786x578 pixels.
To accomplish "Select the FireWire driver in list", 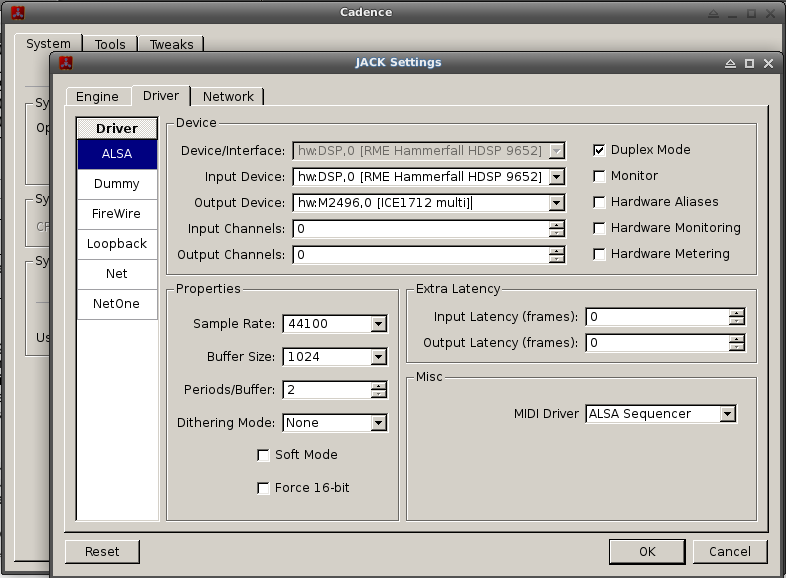I will 117,214.
